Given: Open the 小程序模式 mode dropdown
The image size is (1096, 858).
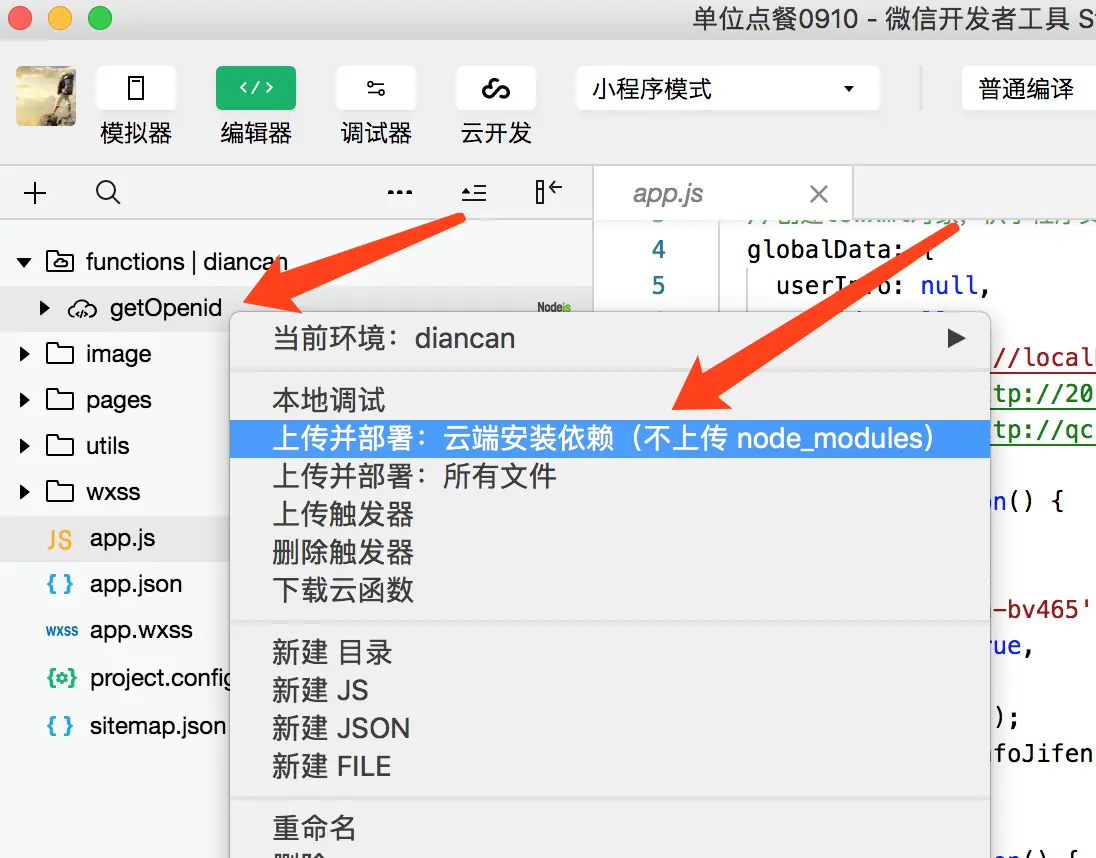Looking at the screenshot, I should click(727, 88).
